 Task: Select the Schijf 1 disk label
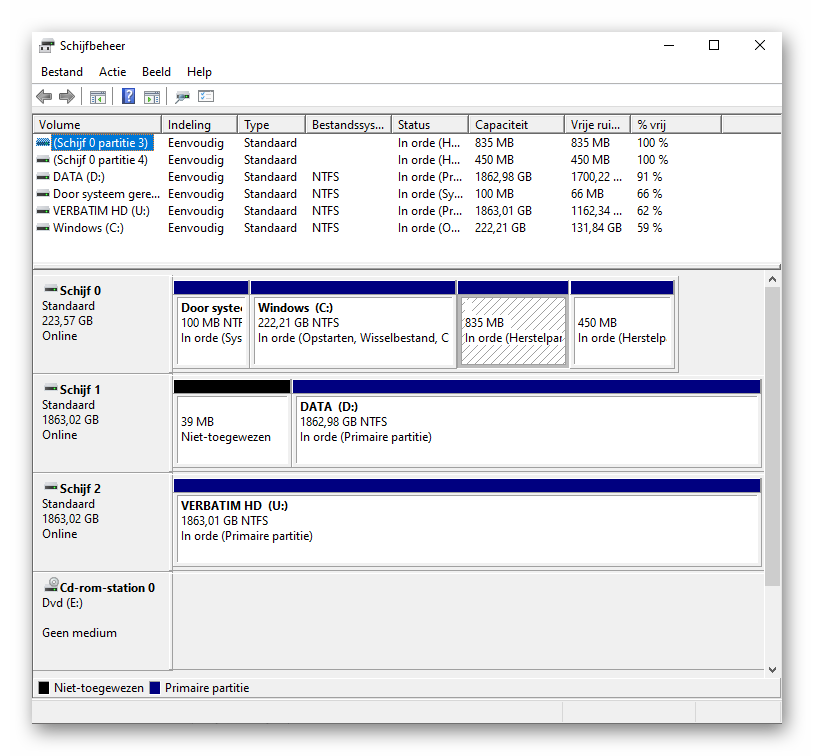click(80, 390)
